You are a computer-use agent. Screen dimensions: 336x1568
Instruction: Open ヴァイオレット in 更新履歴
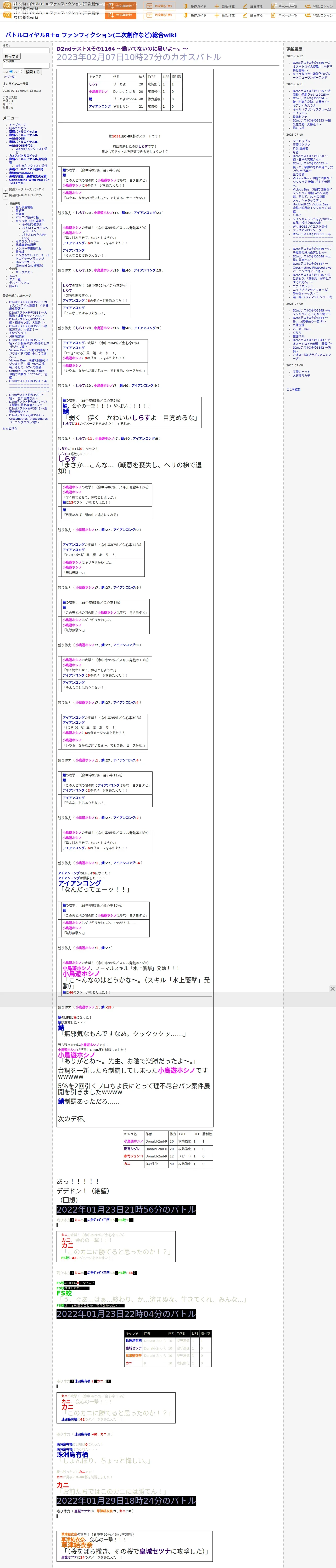(x=303, y=286)
